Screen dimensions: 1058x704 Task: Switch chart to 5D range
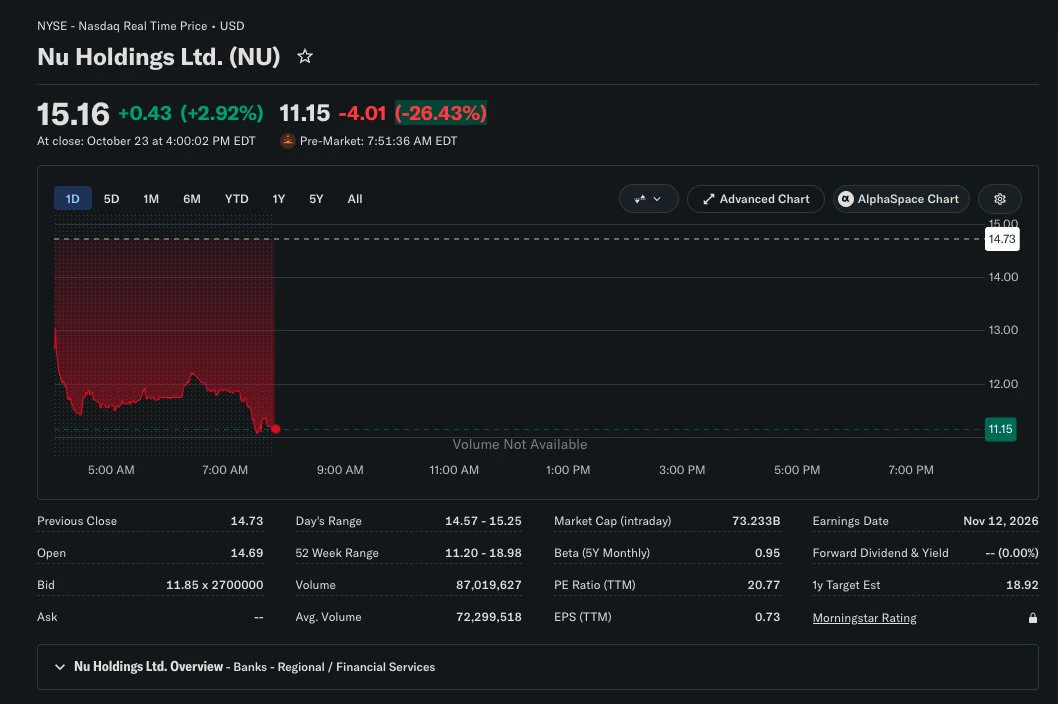pos(111,199)
